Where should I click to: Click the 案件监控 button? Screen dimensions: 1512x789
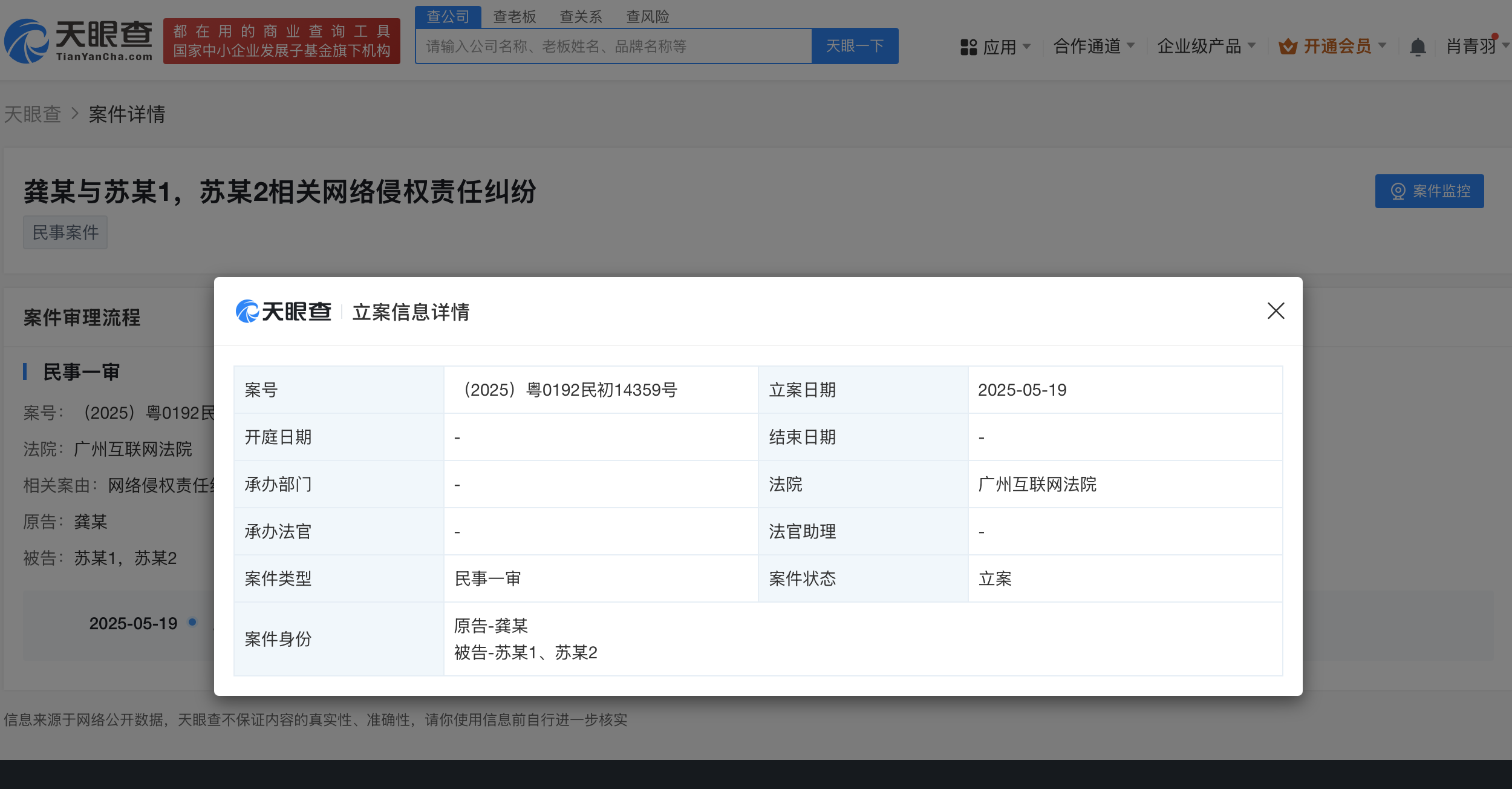click(x=1429, y=191)
